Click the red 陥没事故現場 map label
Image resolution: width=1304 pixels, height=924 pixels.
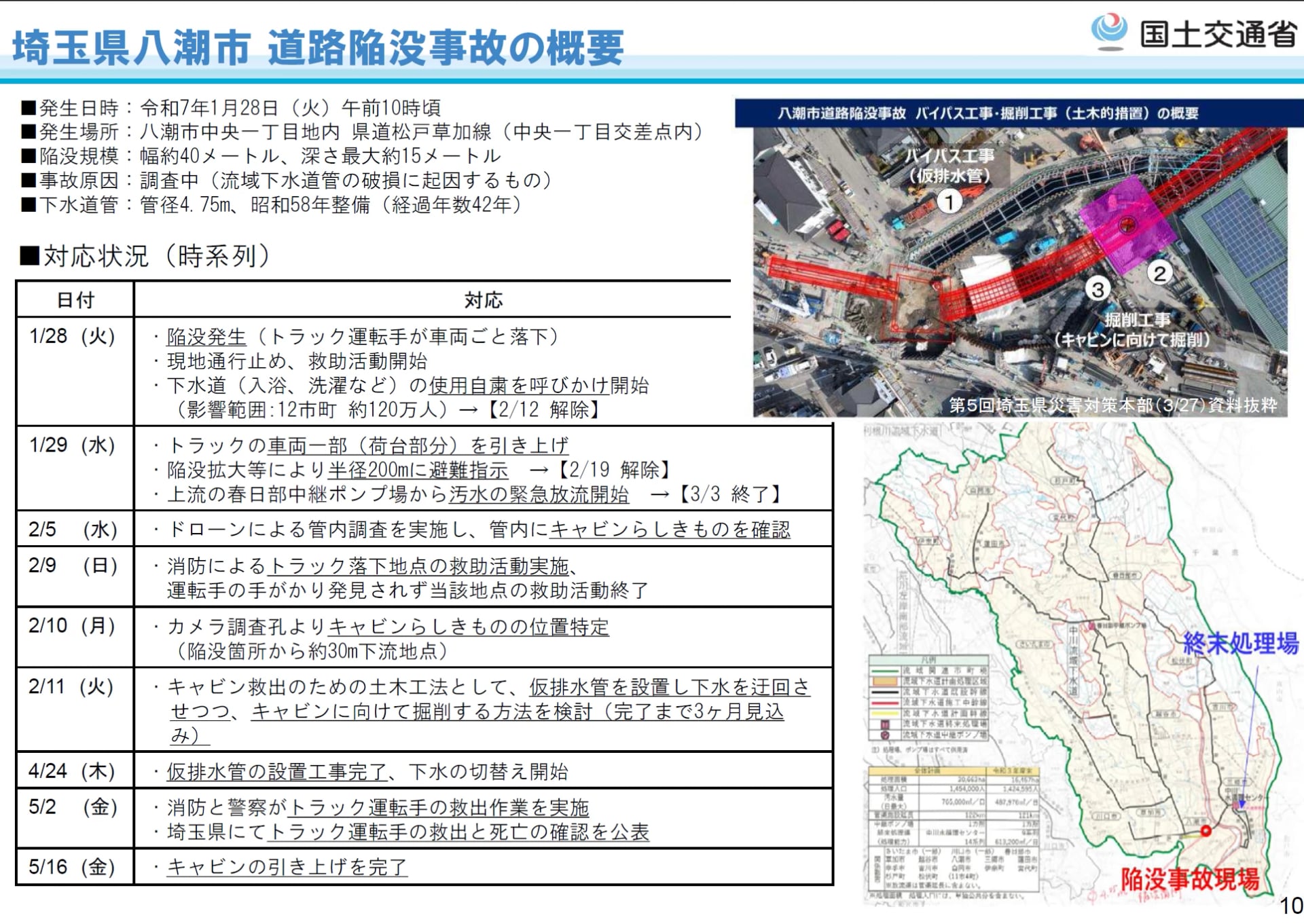tap(1190, 879)
